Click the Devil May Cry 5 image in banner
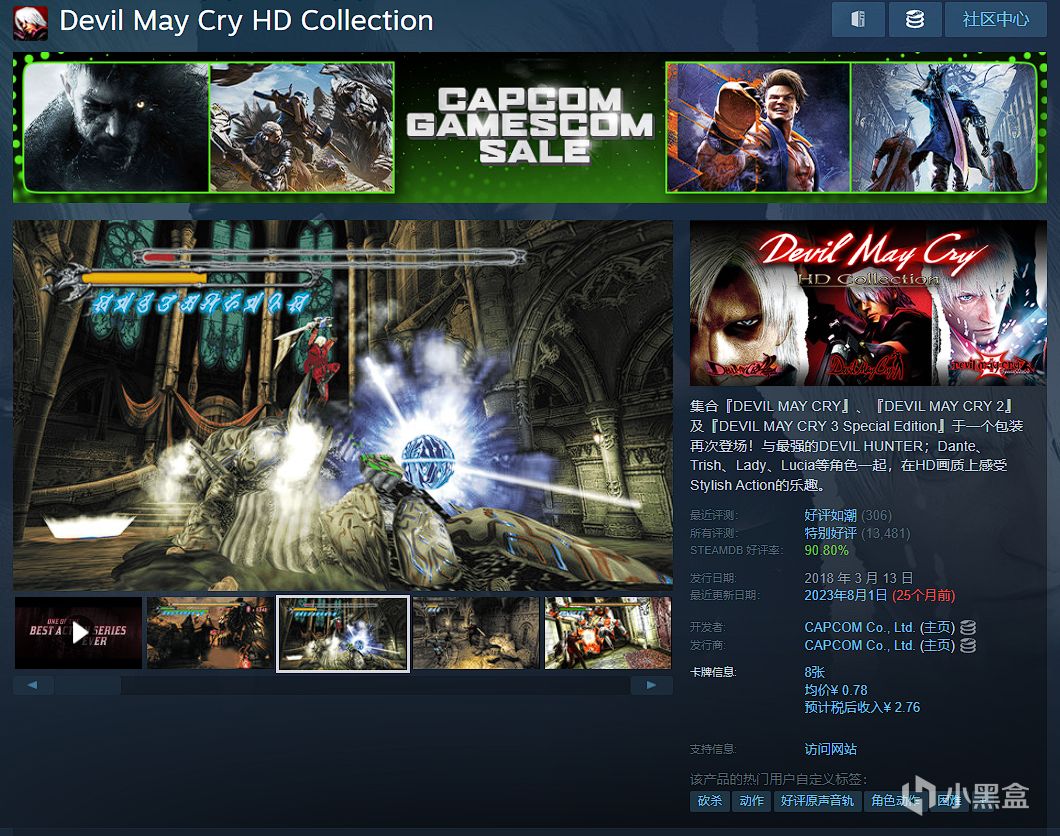Image resolution: width=1060 pixels, height=836 pixels. click(943, 127)
